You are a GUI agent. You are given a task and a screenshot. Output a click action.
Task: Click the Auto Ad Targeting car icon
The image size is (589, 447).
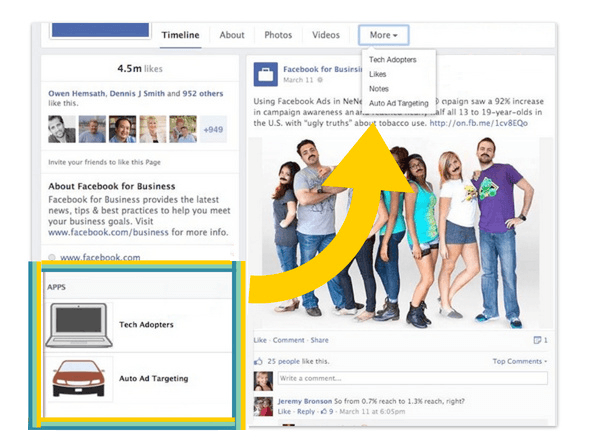79,379
